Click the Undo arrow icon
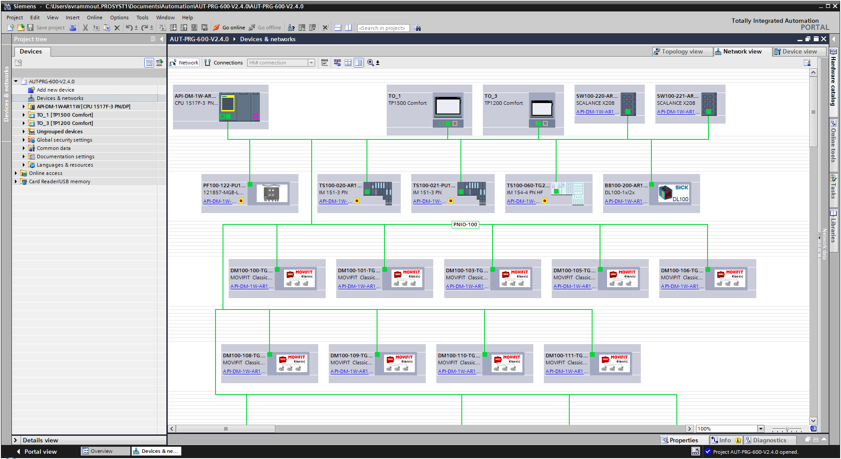Image resolution: width=841 pixels, height=459 pixels. [129, 27]
